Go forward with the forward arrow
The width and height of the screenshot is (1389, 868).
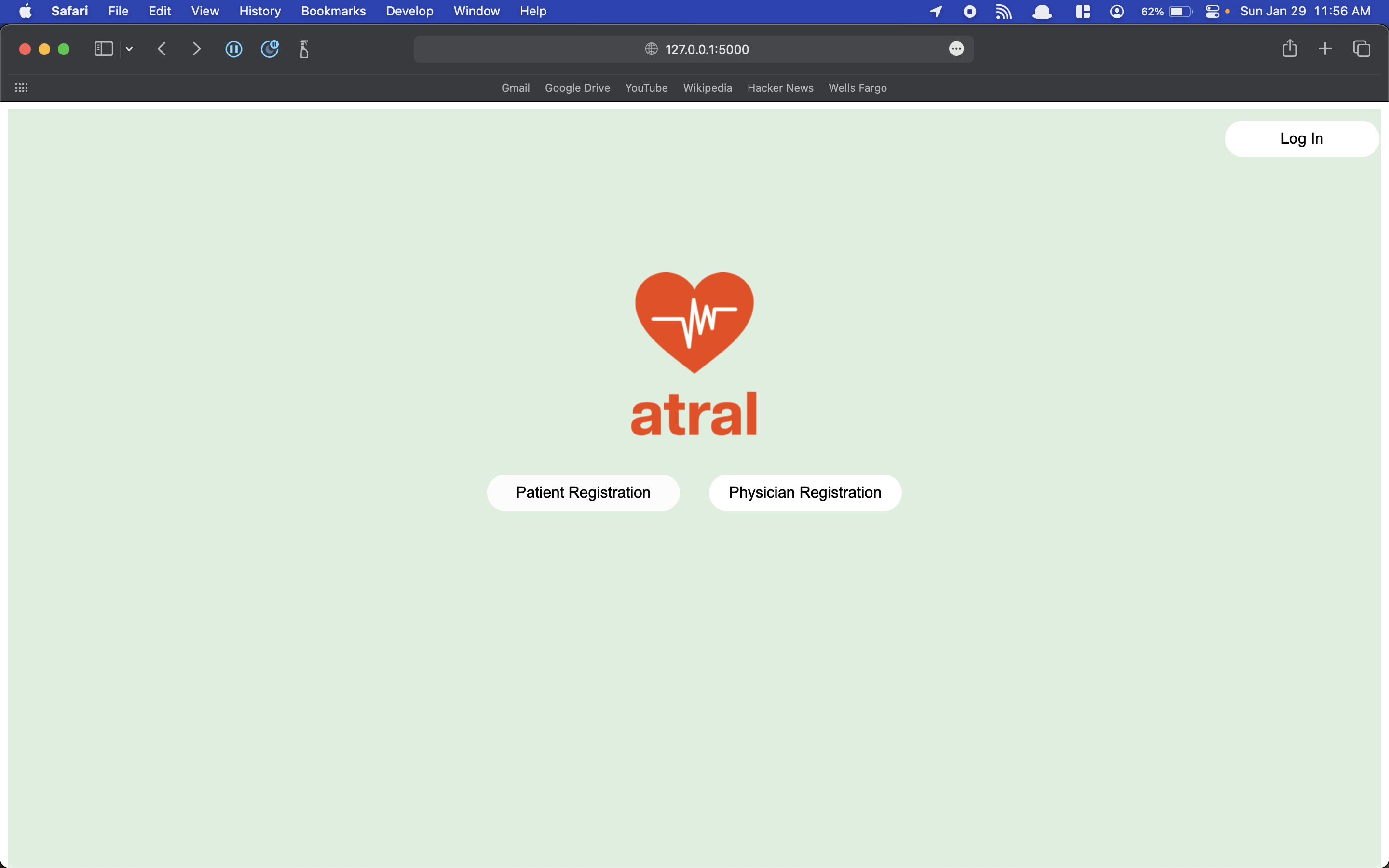(196, 49)
